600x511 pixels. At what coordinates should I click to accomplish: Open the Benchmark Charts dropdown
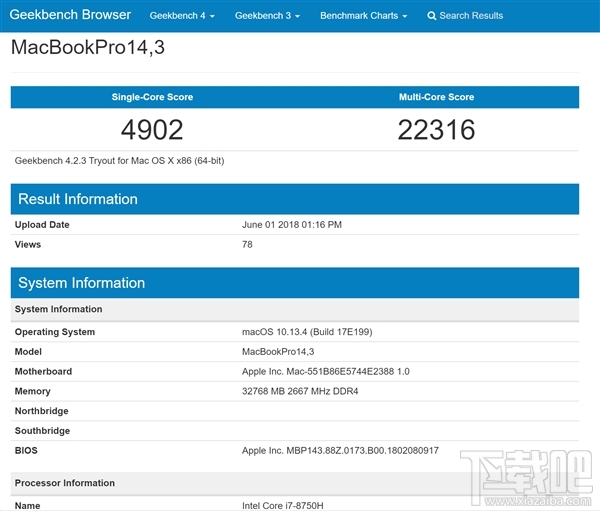(x=364, y=16)
